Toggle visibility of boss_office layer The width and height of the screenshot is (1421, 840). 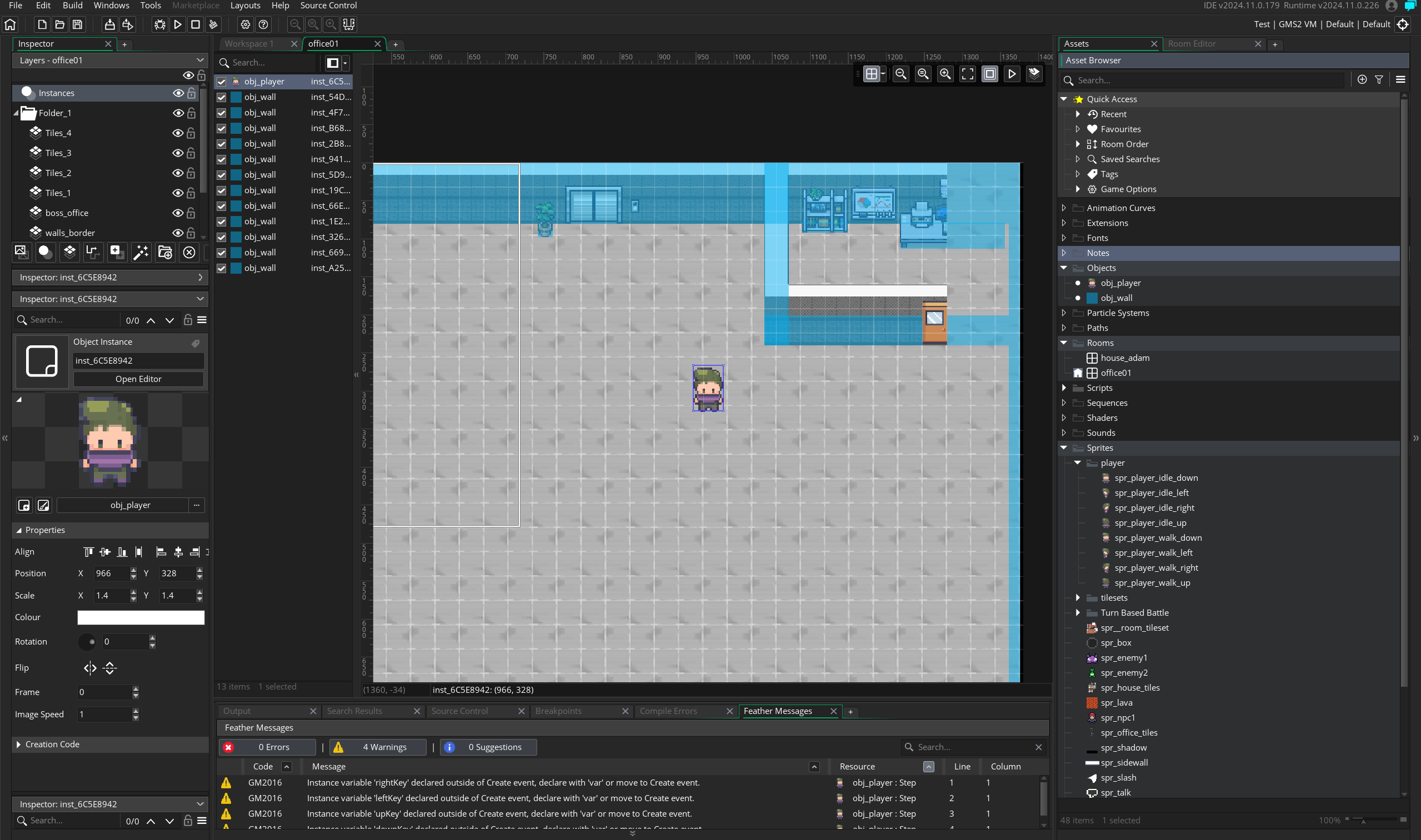pyautogui.click(x=177, y=213)
